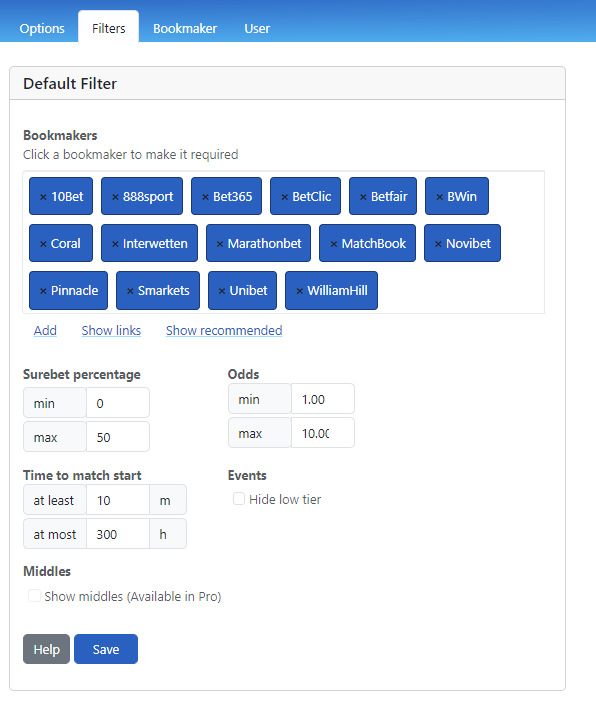The image size is (596, 714).
Task: Remove Novibet using its × icon
Action: click(x=438, y=244)
